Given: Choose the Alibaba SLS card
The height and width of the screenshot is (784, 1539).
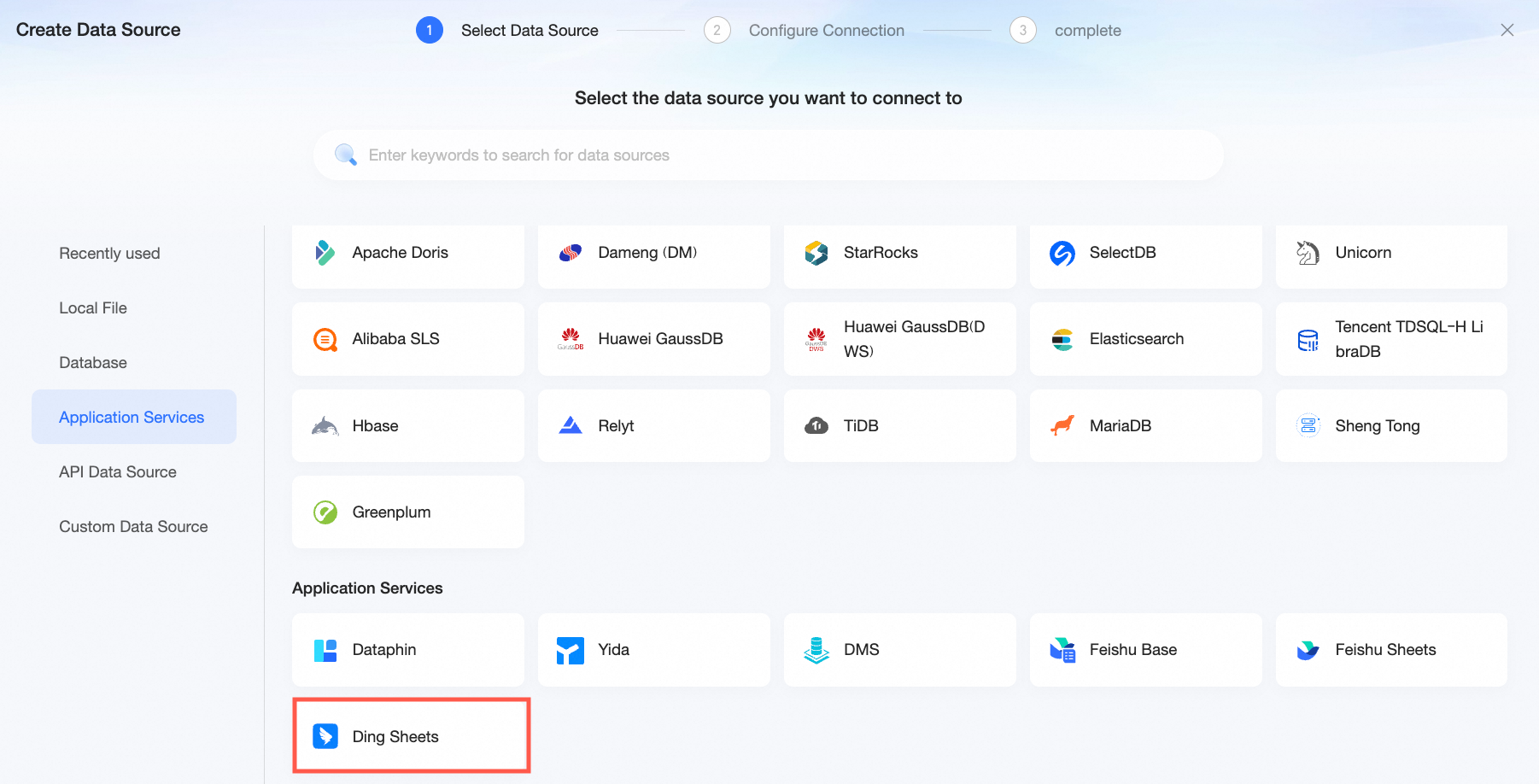Looking at the screenshot, I should pos(408,339).
